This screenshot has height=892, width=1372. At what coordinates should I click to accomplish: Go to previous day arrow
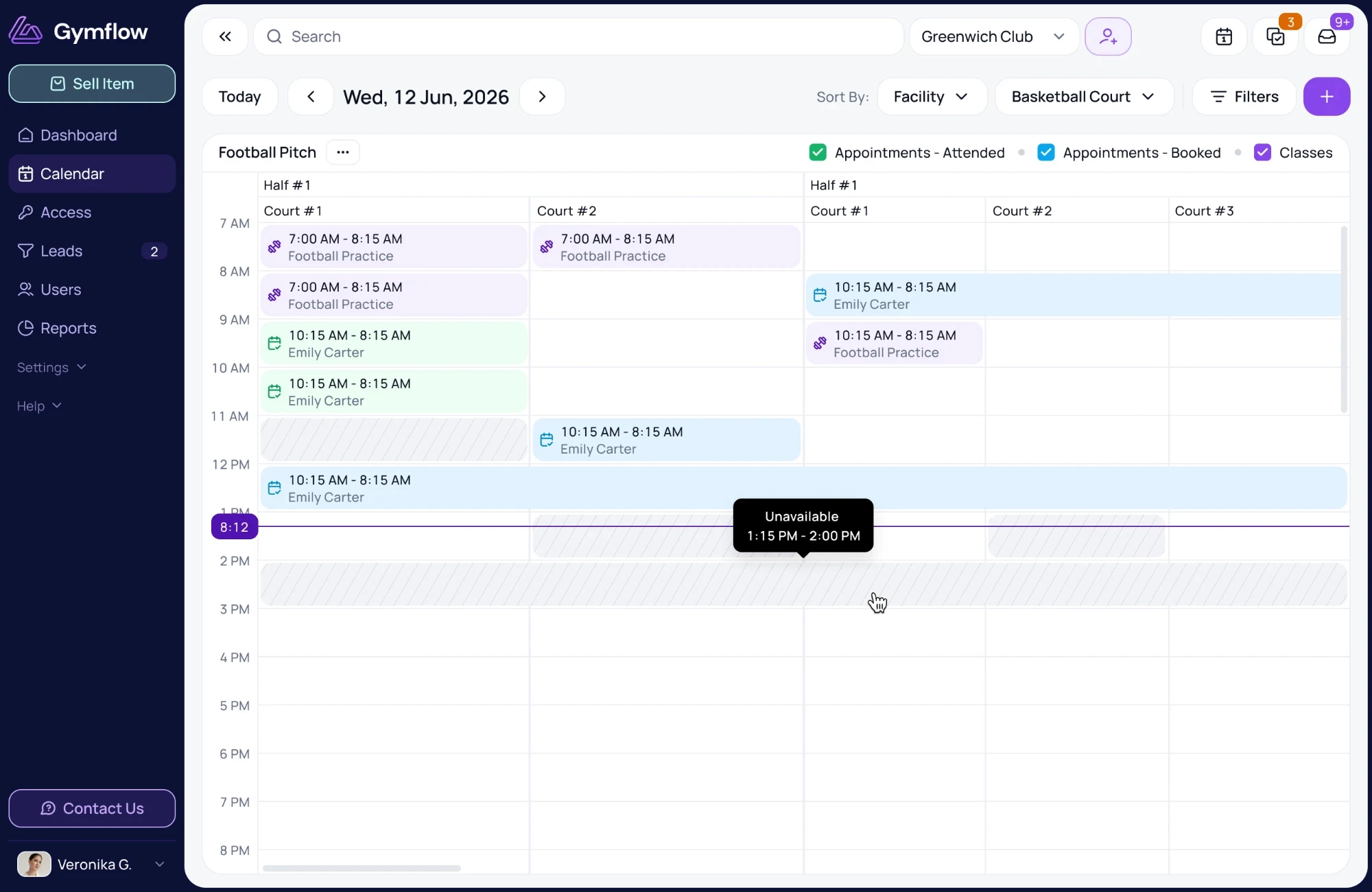[311, 97]
